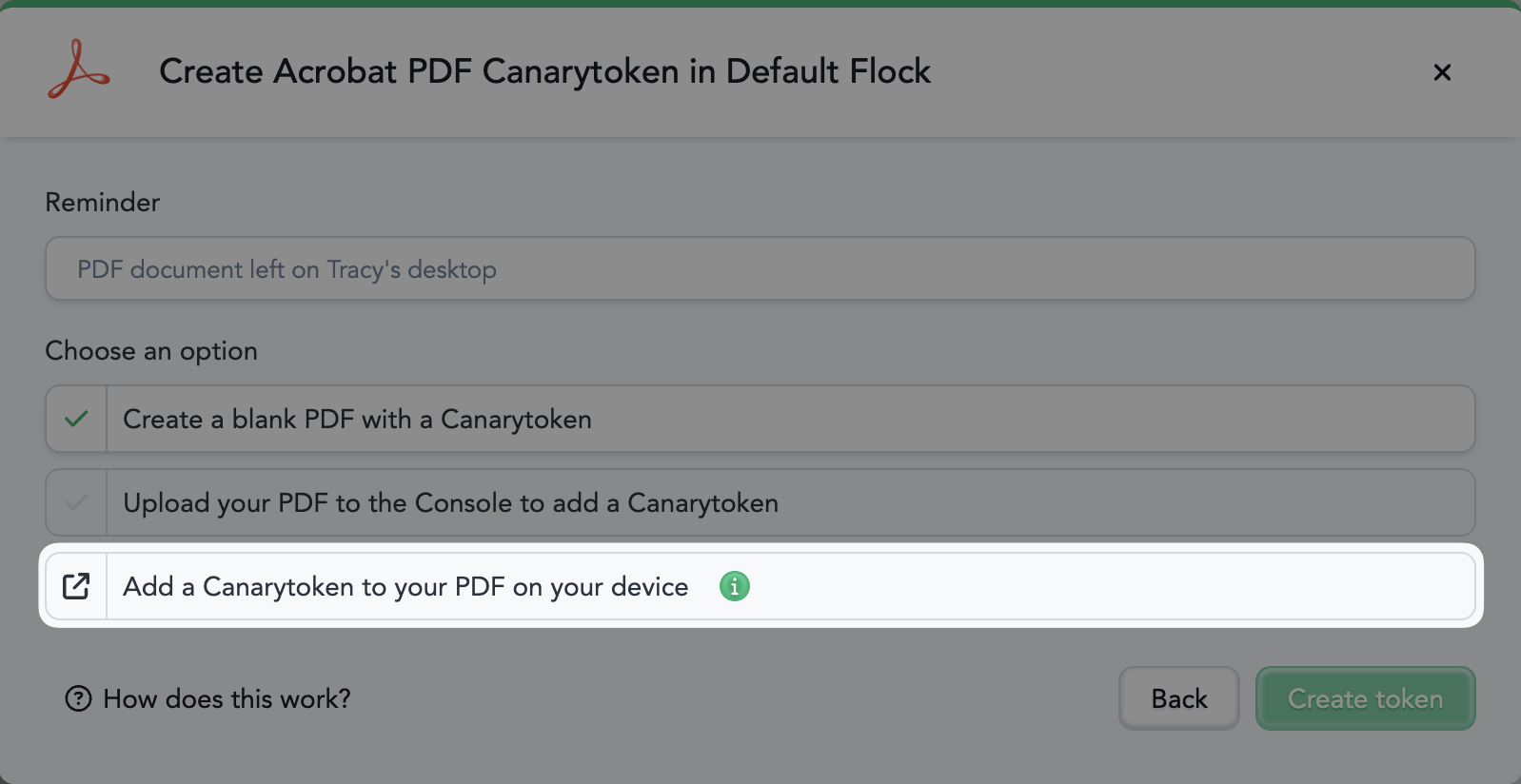
Task: Focus the Reminder text input field
Action: (x=760, y=268)
